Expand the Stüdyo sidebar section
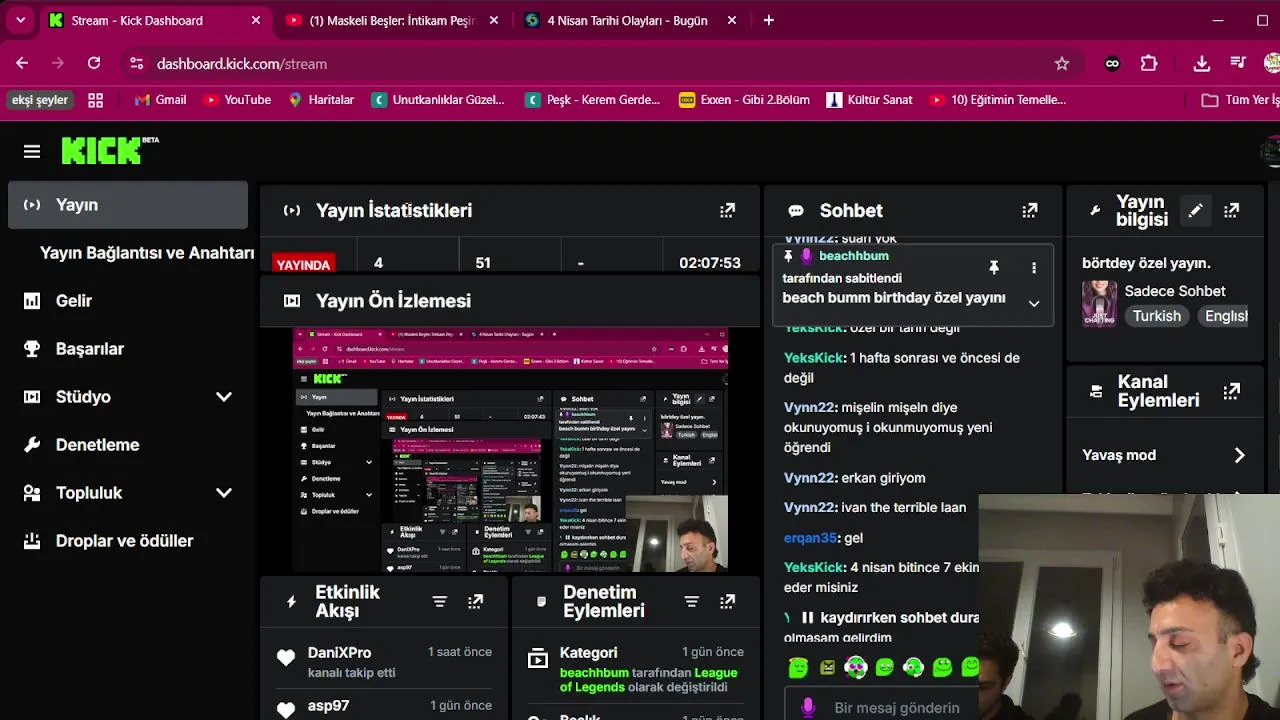1280x720 pixels. pos(224,397)
